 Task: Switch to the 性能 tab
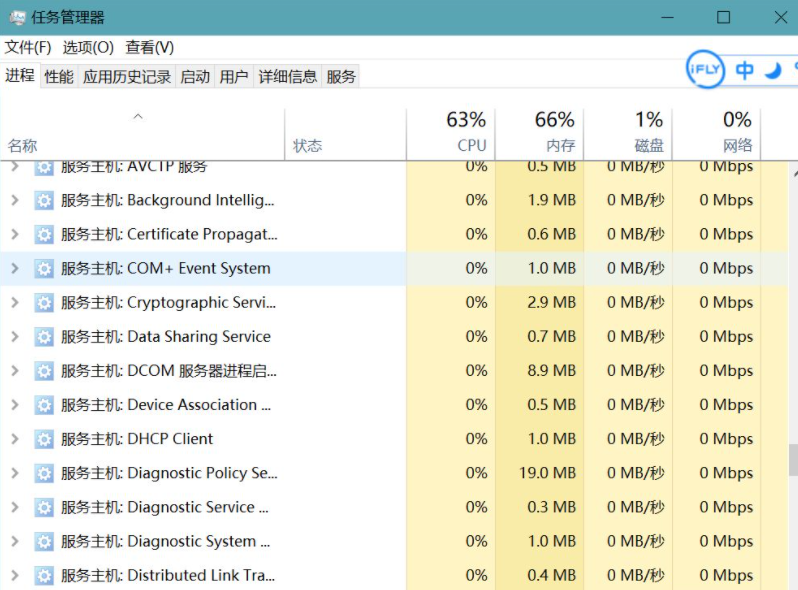[x=59, y=76]
